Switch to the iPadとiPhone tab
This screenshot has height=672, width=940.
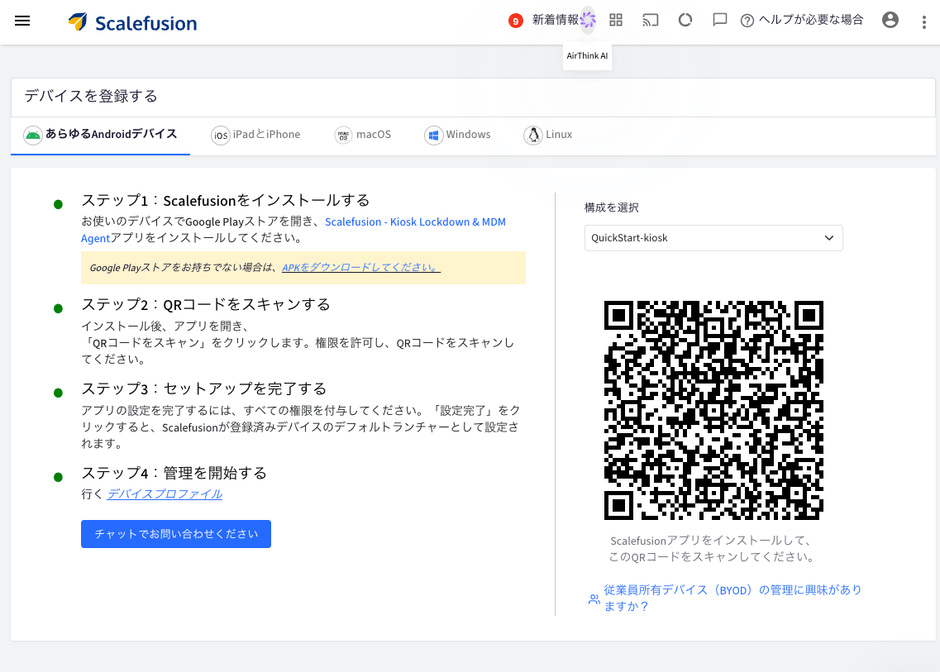(x=256, y=135)
